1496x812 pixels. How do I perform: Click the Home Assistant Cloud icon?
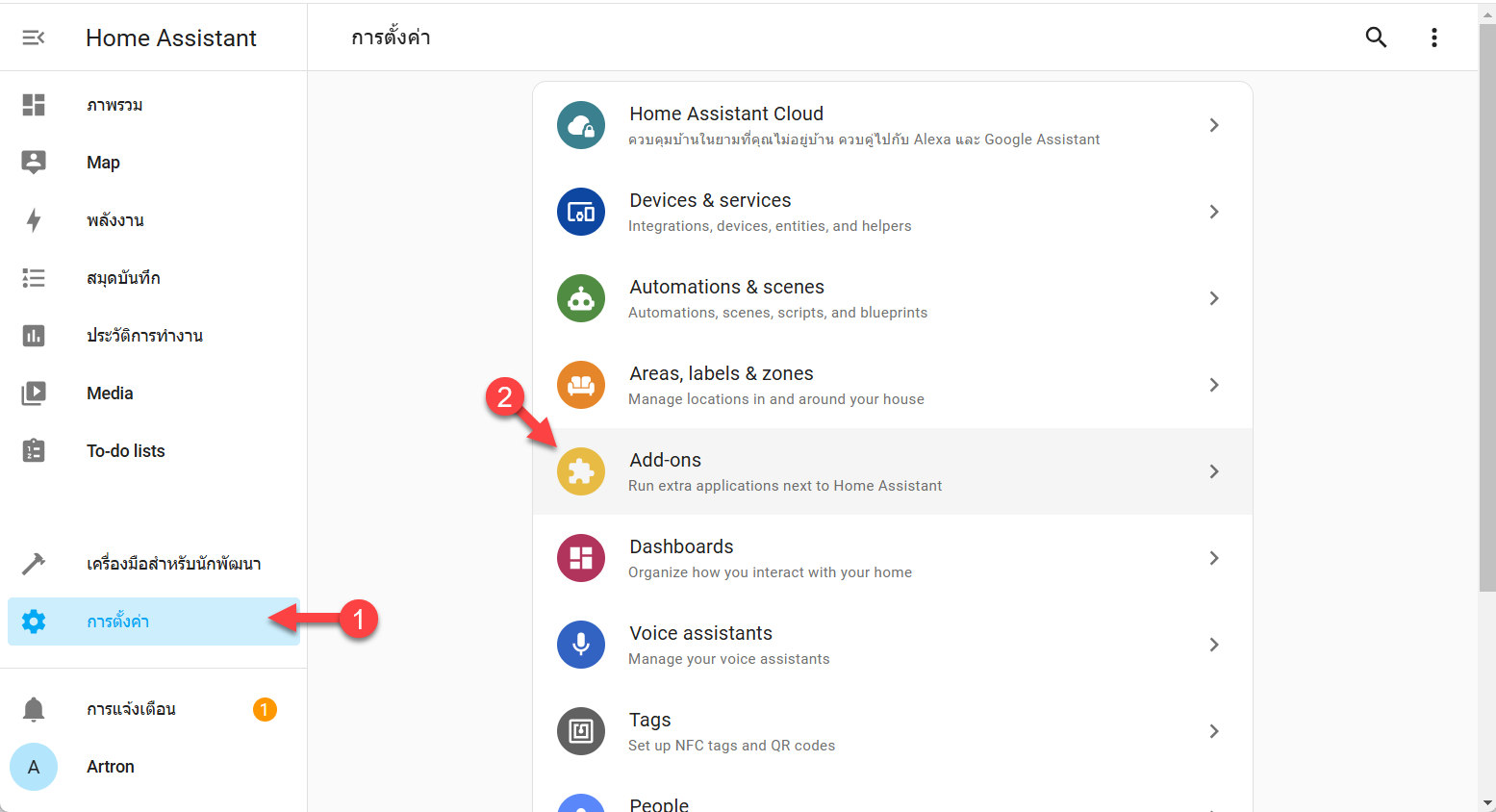pyautogui.click(x=581, y=125)
